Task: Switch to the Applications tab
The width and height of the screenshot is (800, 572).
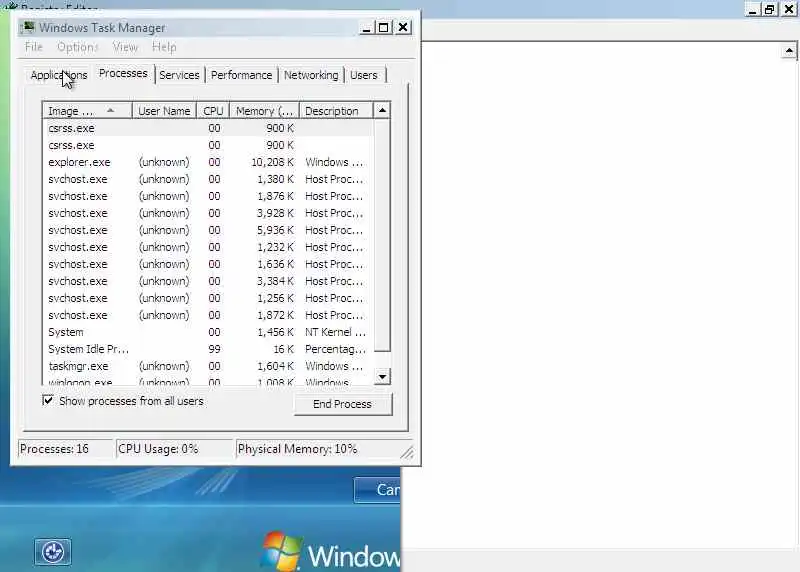Action: pyautogui.click(x=59, y=75)
